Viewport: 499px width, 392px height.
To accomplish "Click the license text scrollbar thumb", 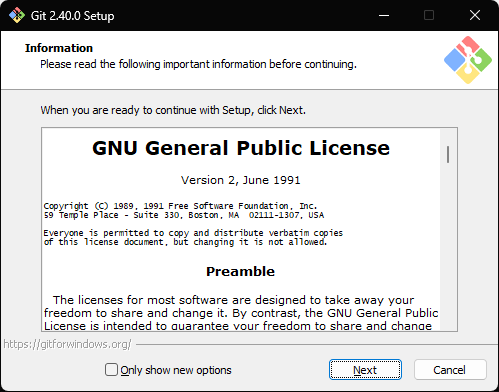I will coord(448,155).
